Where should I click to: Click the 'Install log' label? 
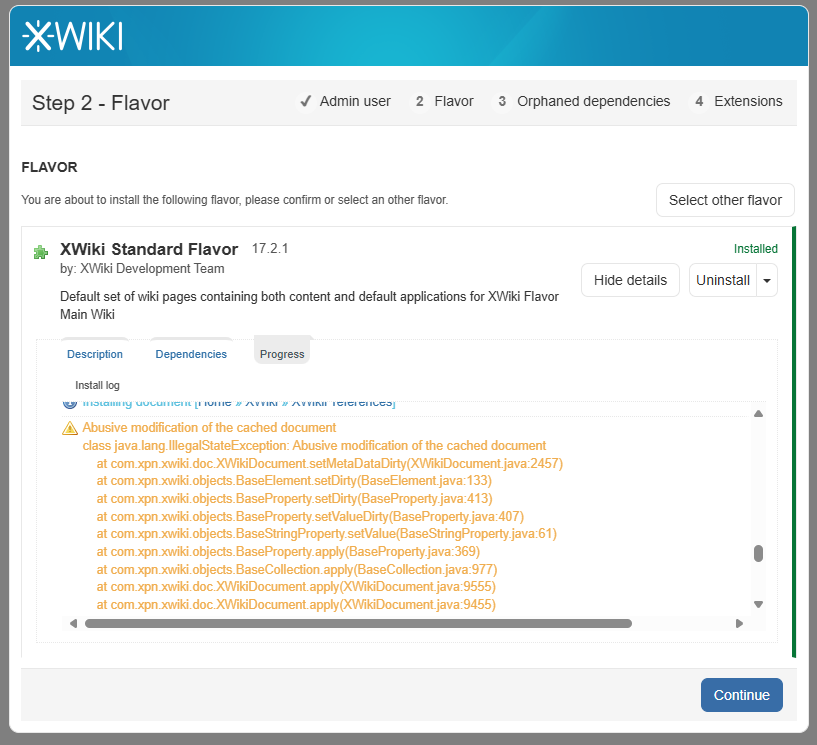pyautogui.click(x=97, y=385)
